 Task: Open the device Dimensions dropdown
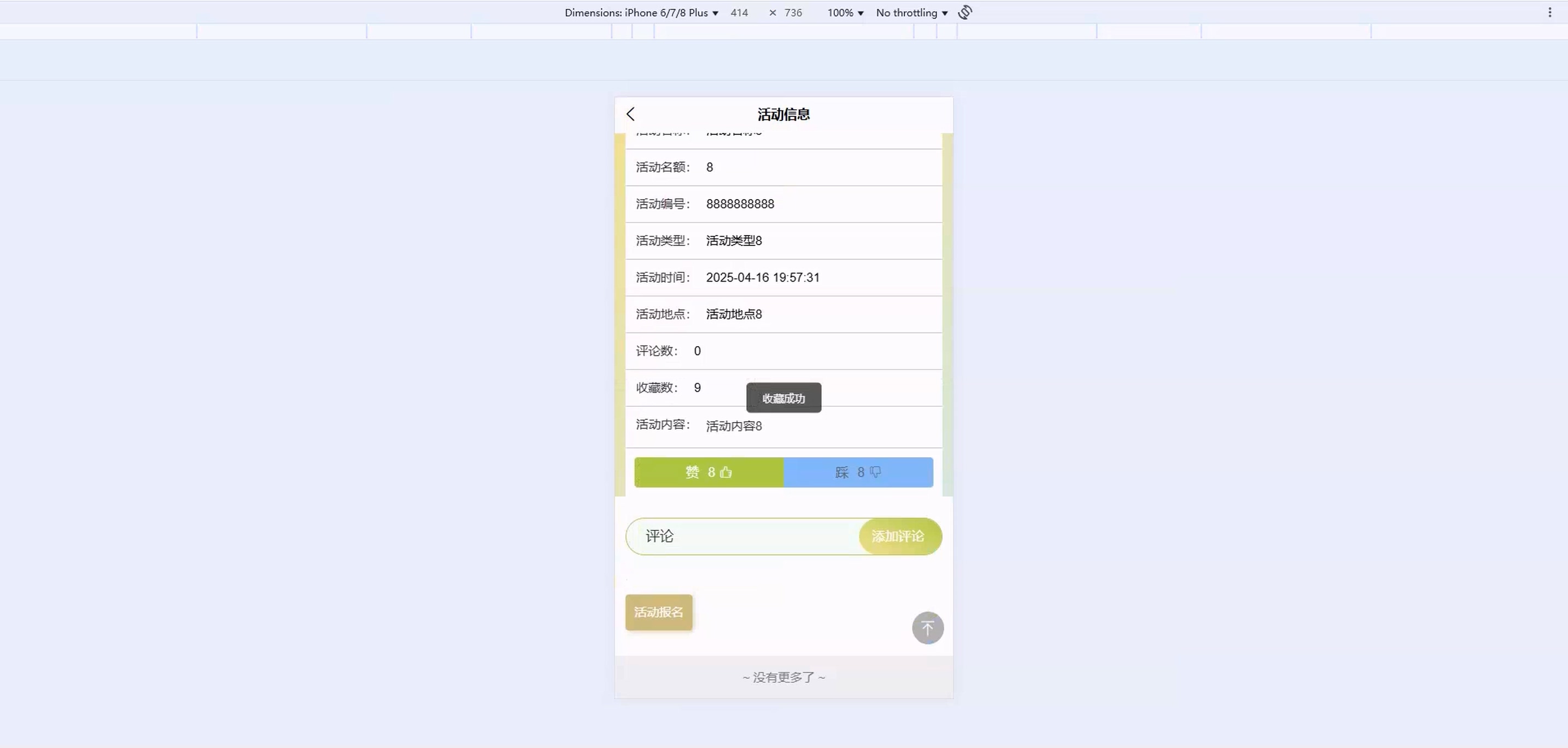[641, 13]
